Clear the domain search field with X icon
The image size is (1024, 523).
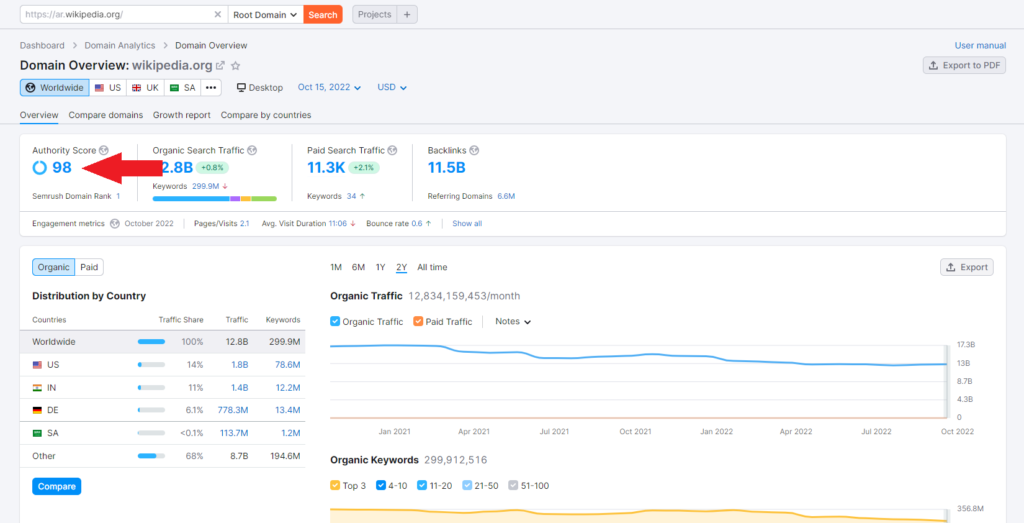click(x=218, y=15)
